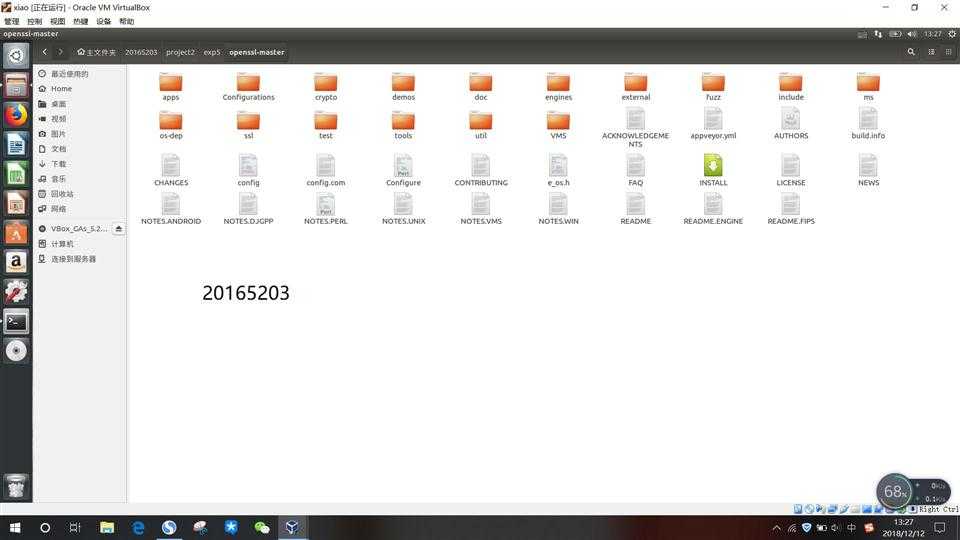Click the search icon in file manager toolbar
This screenshot has height=540, width=960.
[911, 52]
